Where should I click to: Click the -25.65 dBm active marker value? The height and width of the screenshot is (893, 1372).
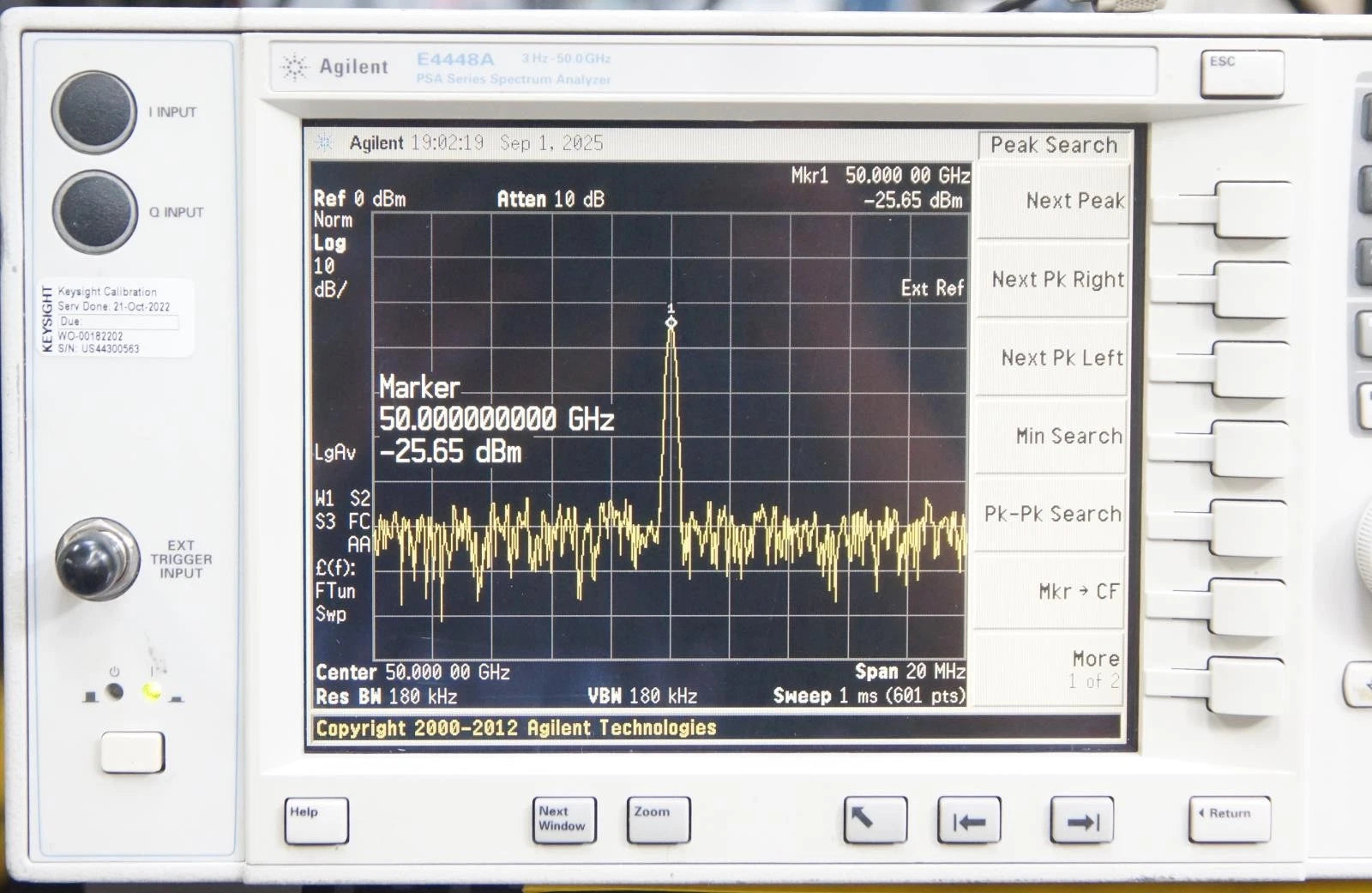click(450, 452)
